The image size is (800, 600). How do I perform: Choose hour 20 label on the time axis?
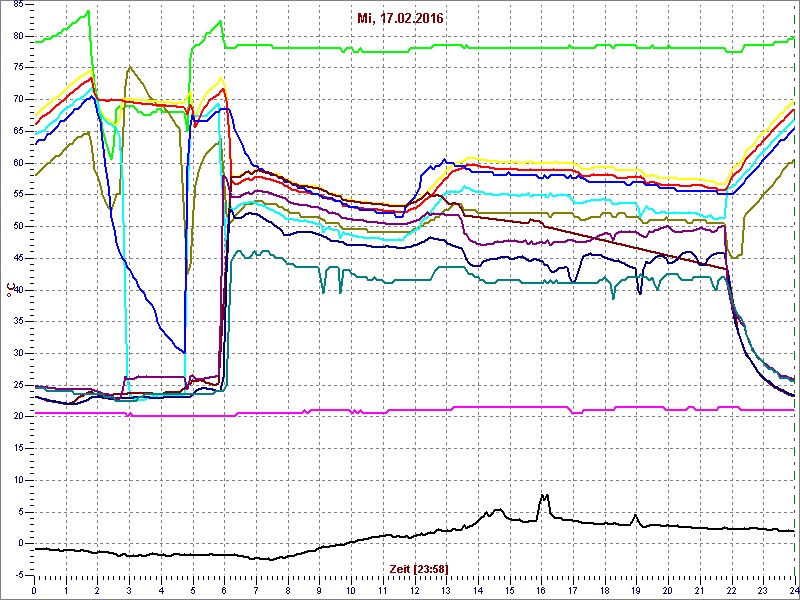[668, 589]
